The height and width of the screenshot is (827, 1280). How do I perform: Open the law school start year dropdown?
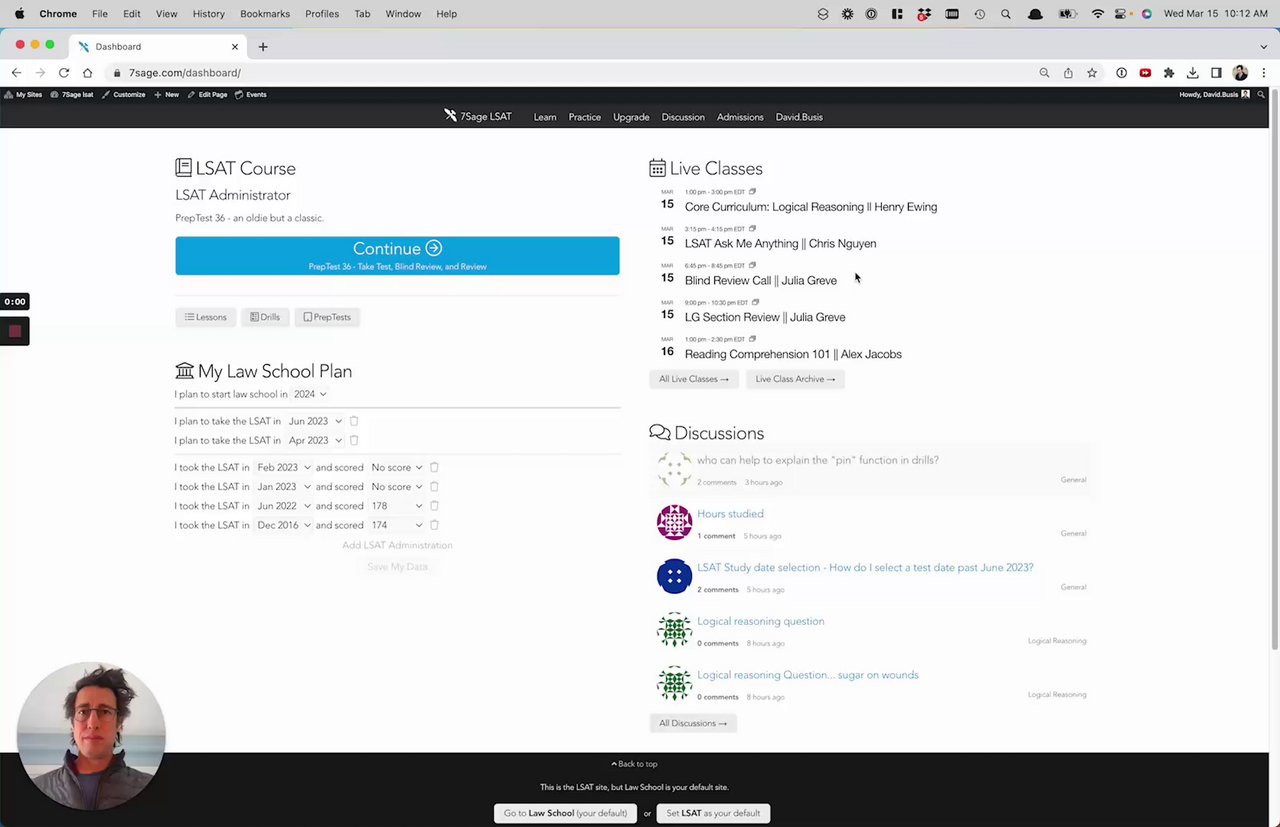click(x=310, y=394)
